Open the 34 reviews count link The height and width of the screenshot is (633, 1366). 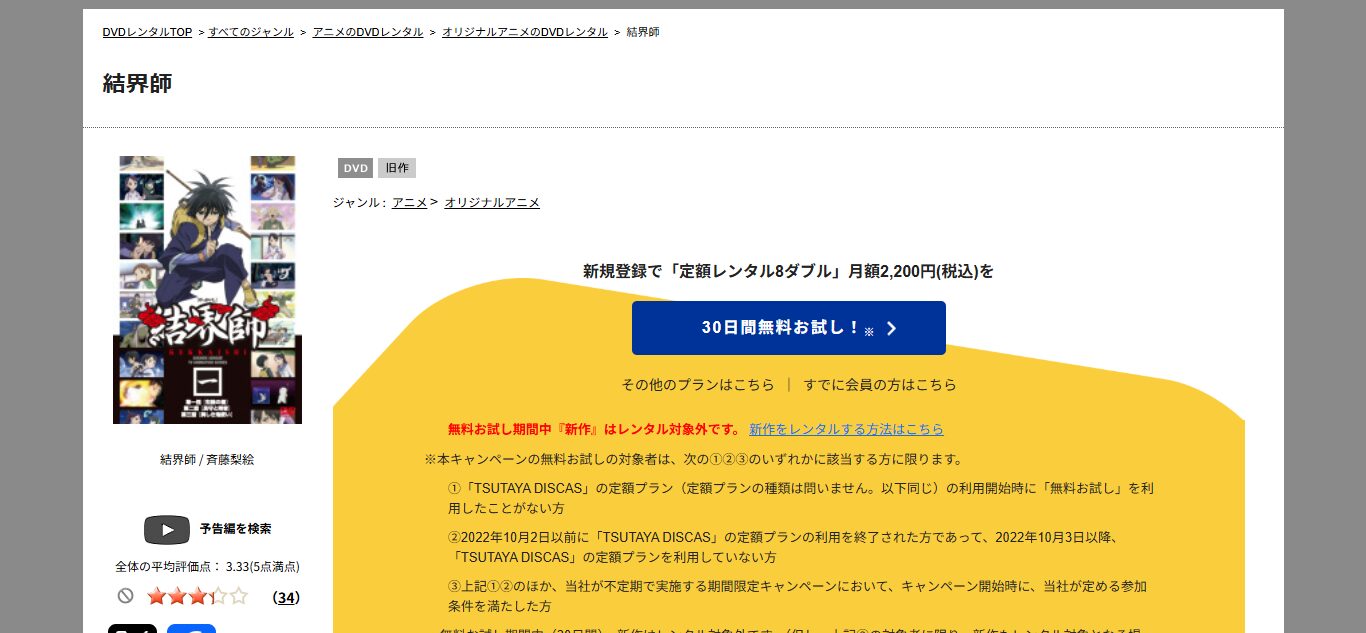(286, 597)
